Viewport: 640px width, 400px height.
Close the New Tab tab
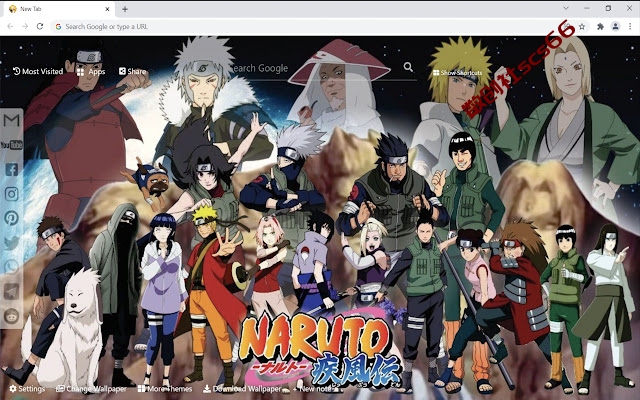tap(108, 9)
